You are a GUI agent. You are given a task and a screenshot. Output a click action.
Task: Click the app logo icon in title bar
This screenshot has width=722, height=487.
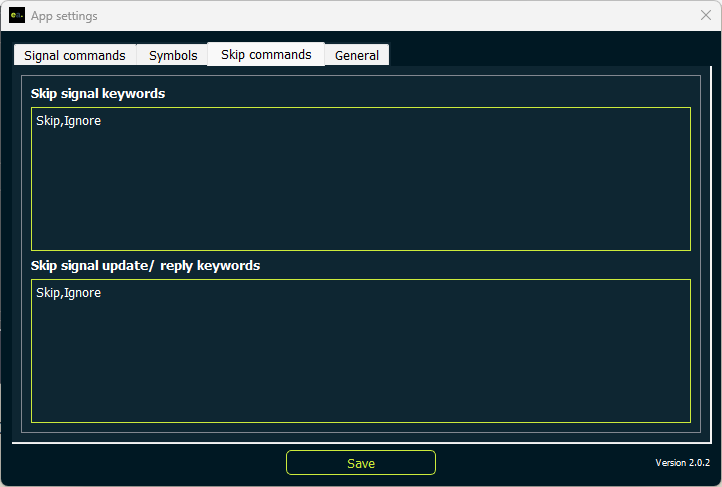(17, 15)
